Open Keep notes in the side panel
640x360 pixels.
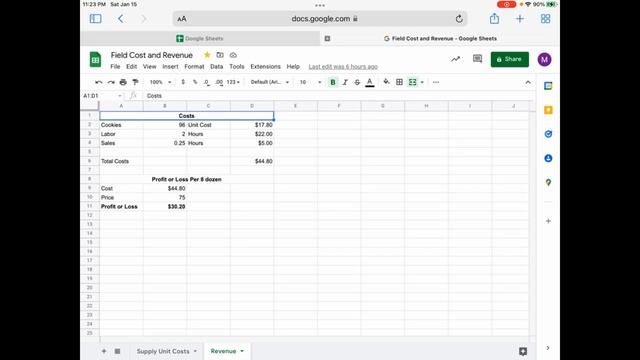point(548,110)
